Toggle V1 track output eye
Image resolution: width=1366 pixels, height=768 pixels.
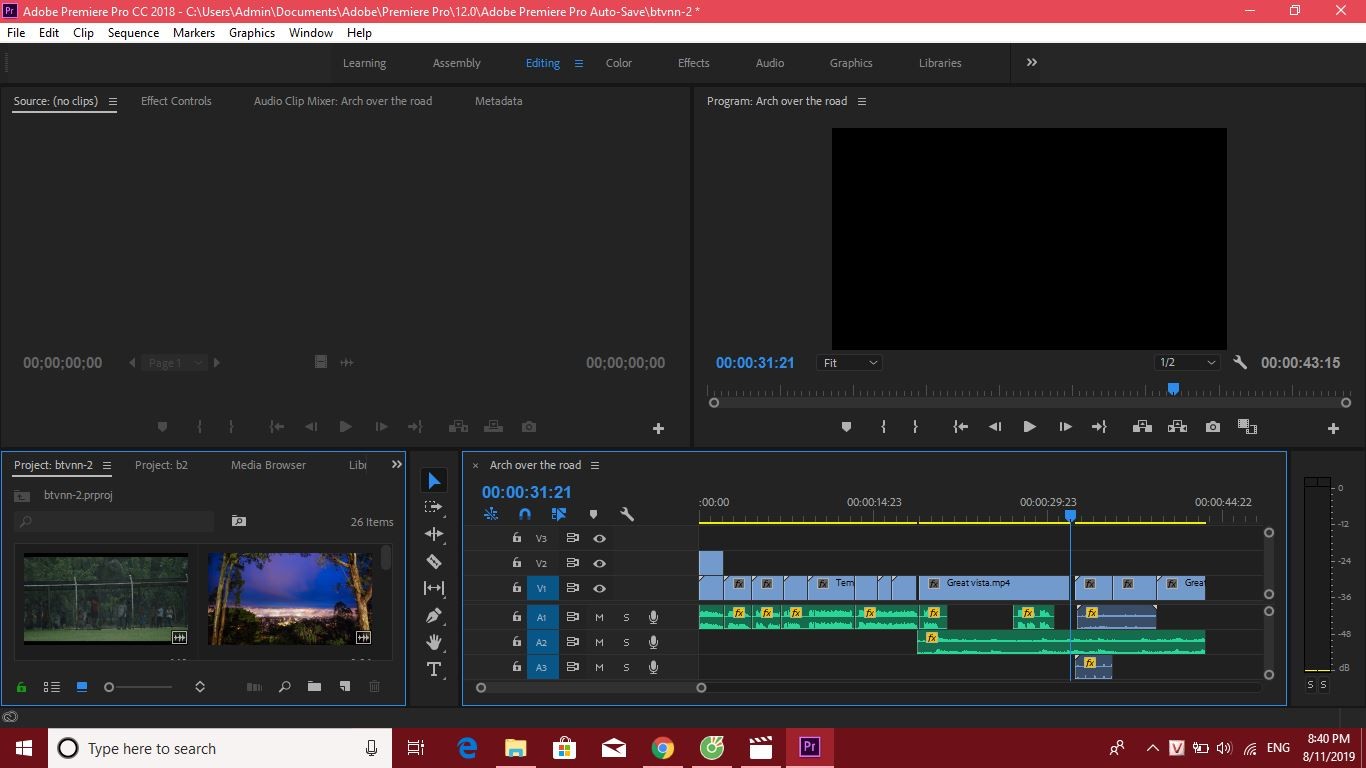pos(599,588)
